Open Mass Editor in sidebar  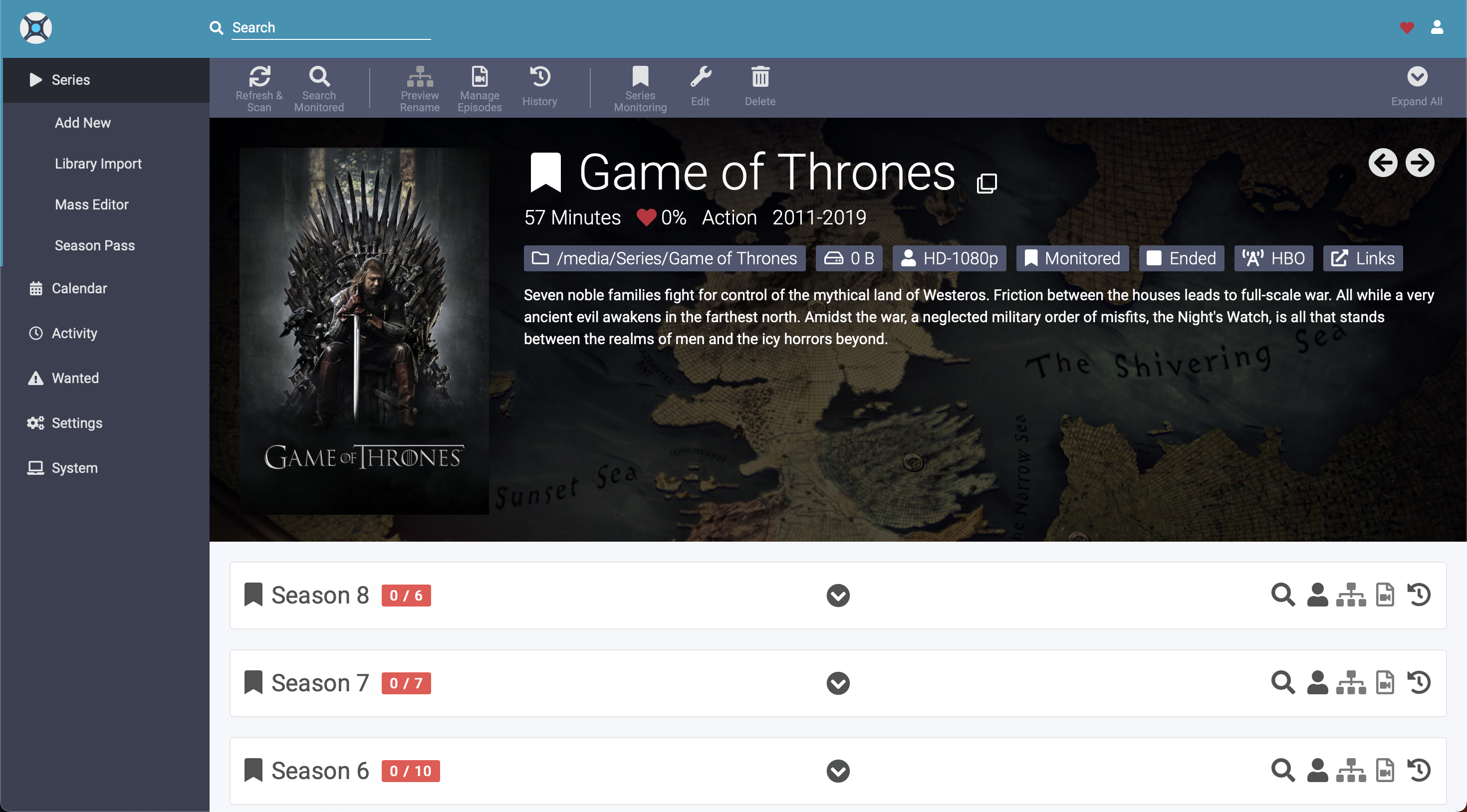click(x=106, y=204)
